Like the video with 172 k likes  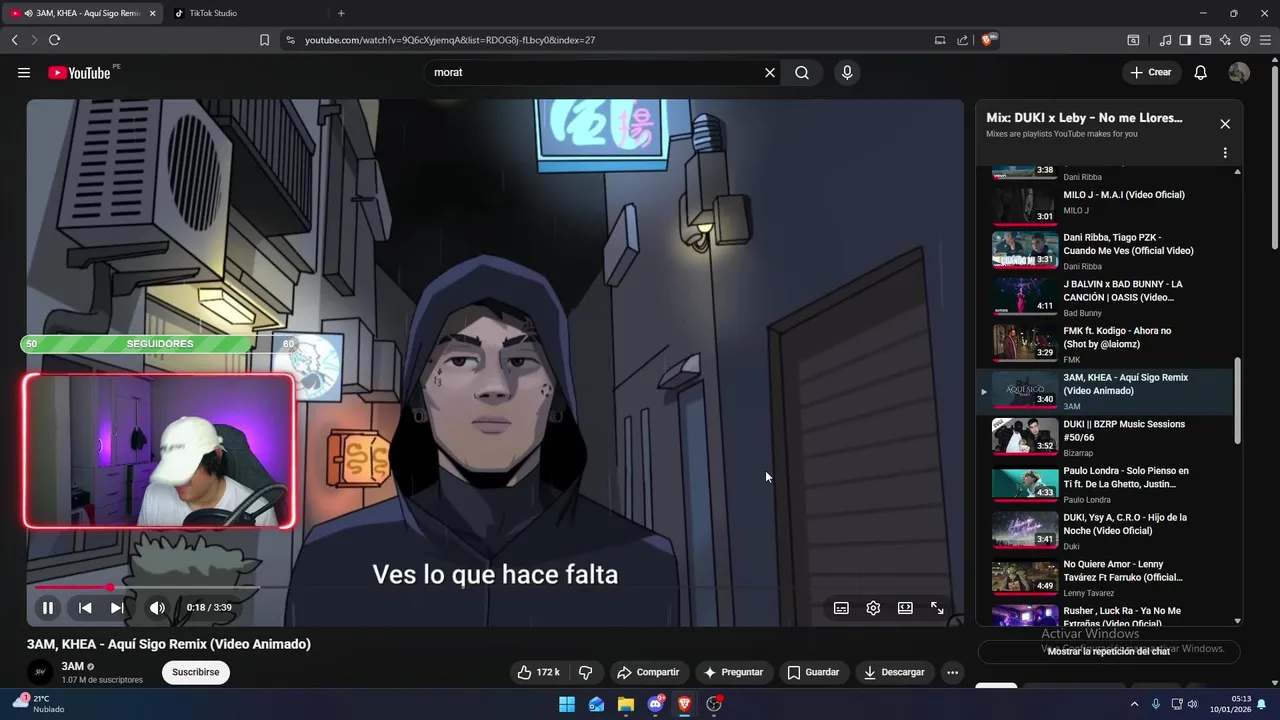click(x=538, y=673)
